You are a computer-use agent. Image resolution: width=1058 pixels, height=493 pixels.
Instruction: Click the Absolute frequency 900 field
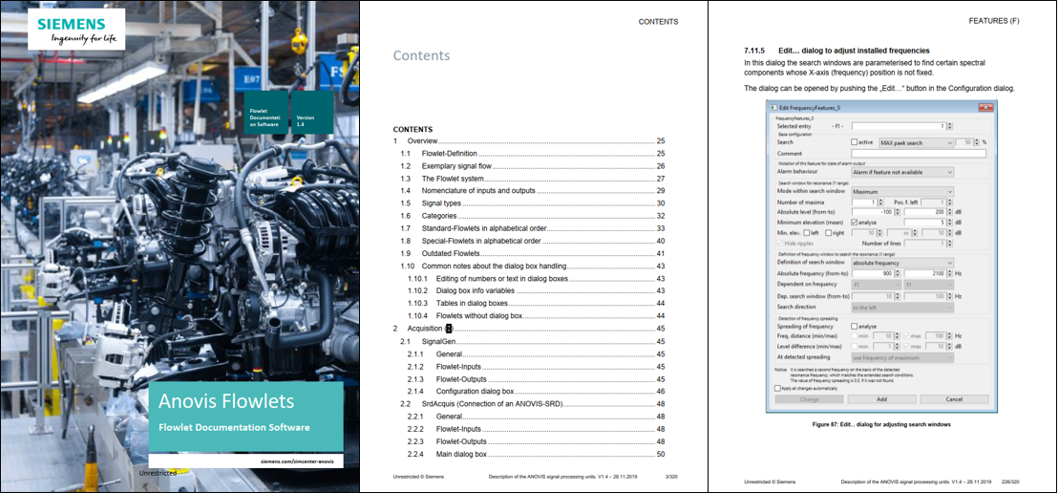pos(873,273)
